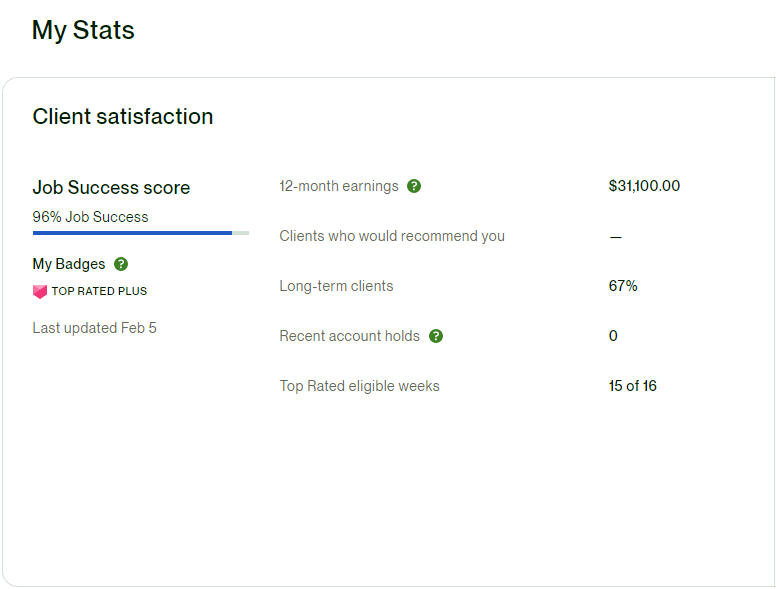Click help icon beside Recent account holds
Screen dimensions: 776x589
[436, 336]
